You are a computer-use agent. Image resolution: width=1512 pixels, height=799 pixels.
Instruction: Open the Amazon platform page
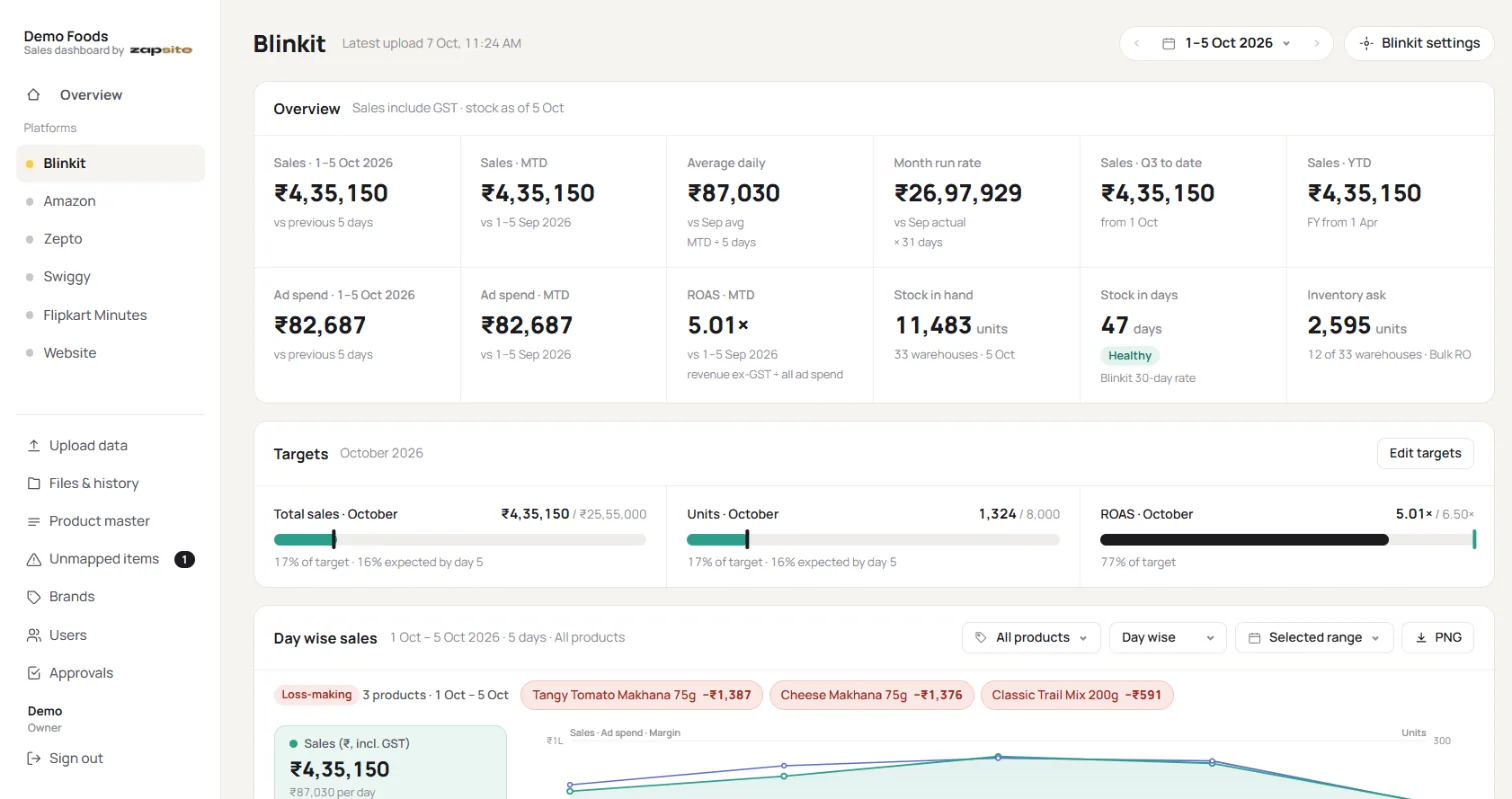pos(110,202)
